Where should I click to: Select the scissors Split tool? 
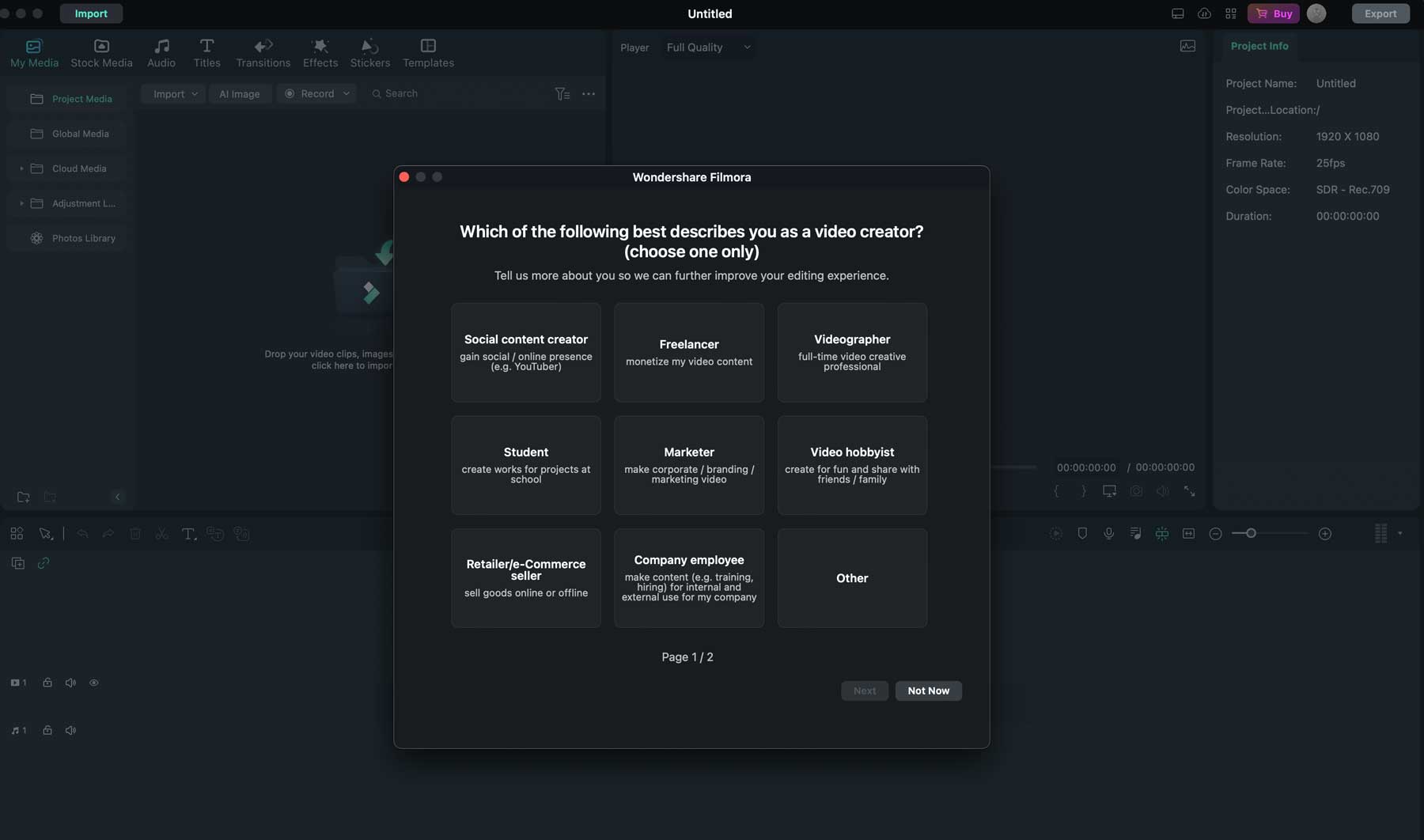(x=161, y=534)
